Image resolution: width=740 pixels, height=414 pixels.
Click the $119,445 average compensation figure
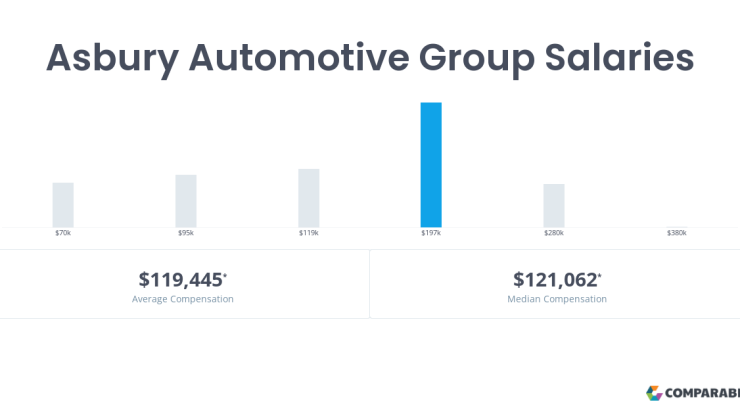coord(180,280)
